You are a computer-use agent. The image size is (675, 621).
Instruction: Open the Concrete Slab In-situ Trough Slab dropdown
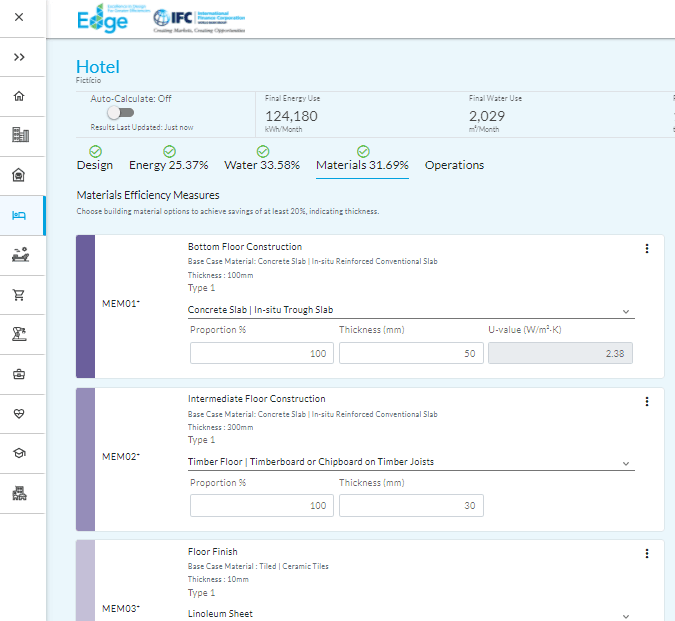[x=410, y=311]
